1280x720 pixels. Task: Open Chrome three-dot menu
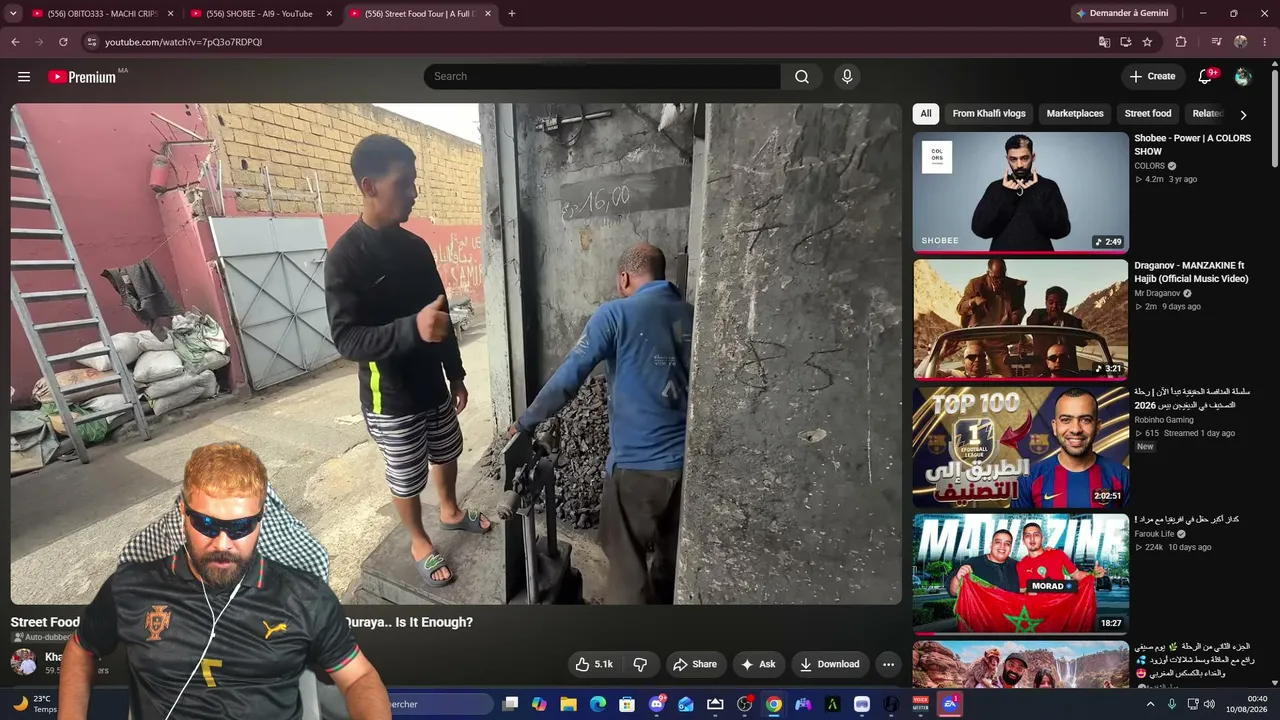[x=1265, y=42]
